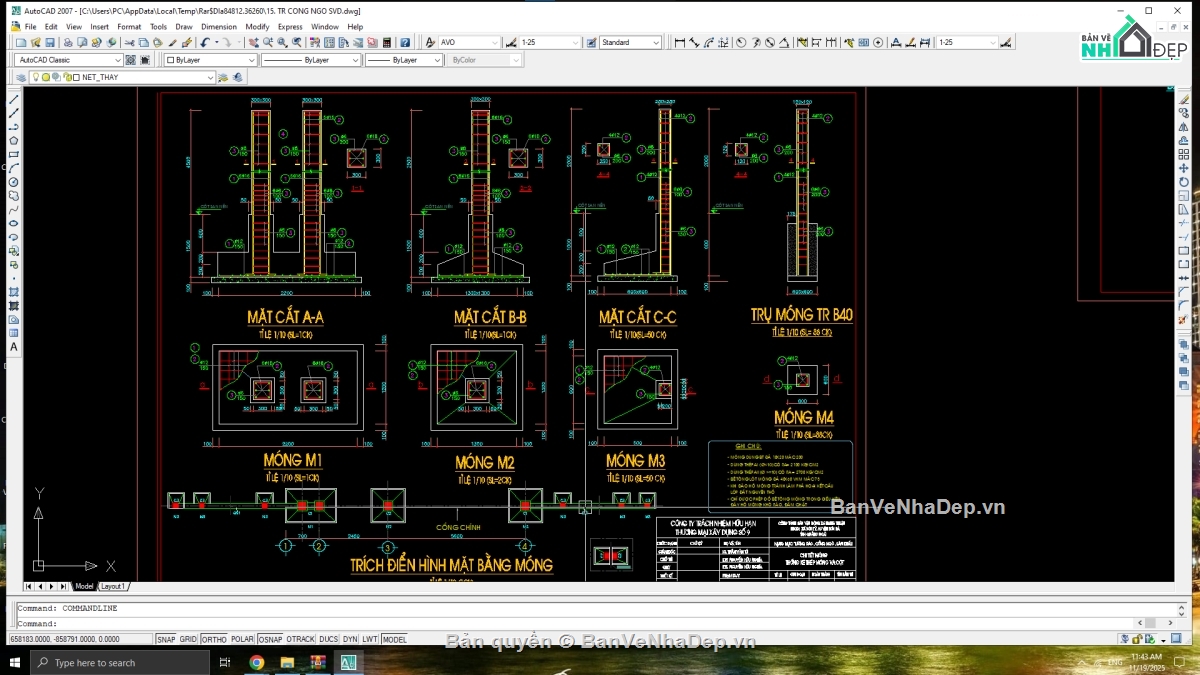Toggle DUCS in status bar
The height and width of the screenshot is (675, 1200).
[328, 639]
